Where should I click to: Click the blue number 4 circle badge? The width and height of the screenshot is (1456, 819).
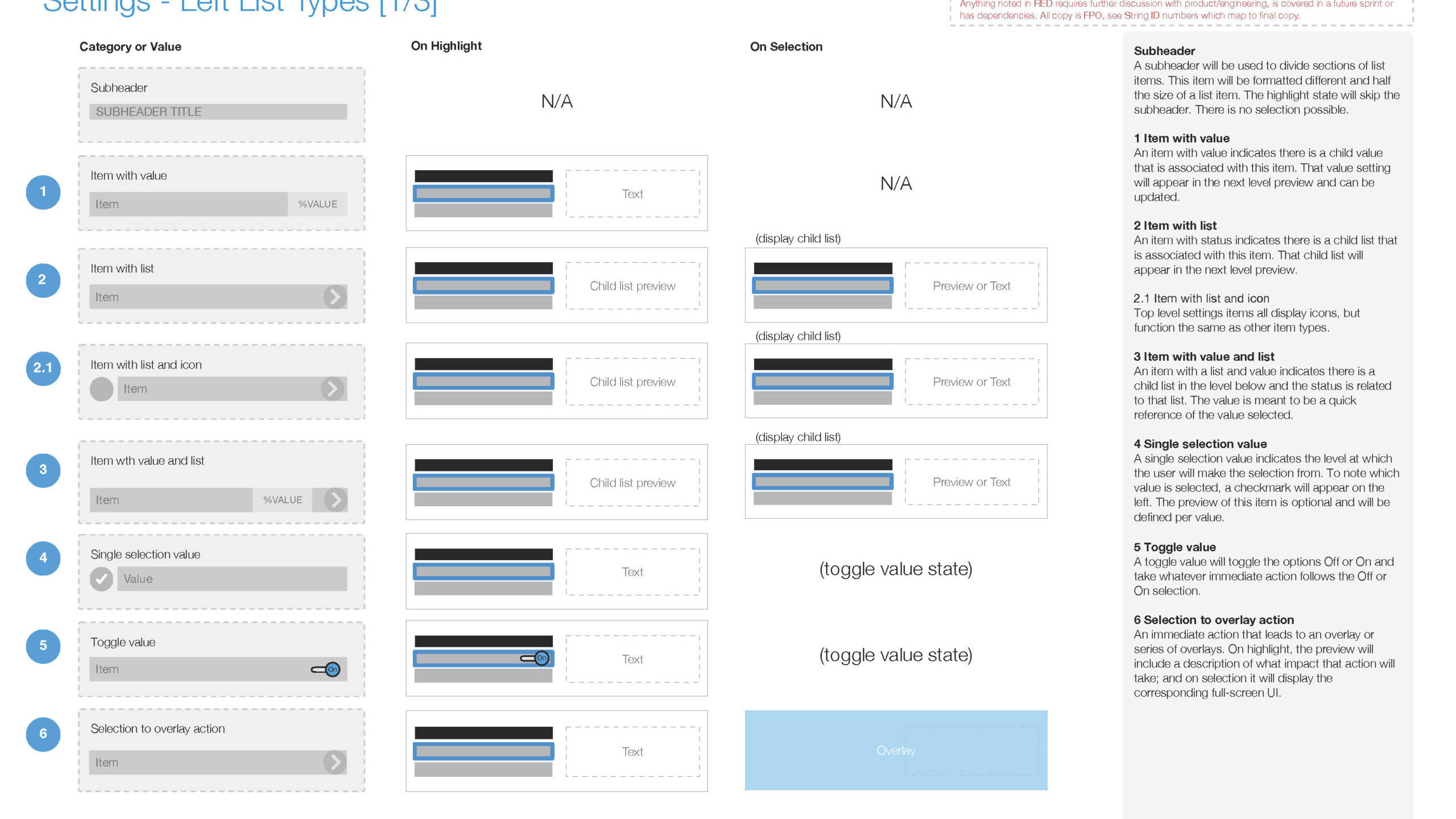click(x=43, y=558)
